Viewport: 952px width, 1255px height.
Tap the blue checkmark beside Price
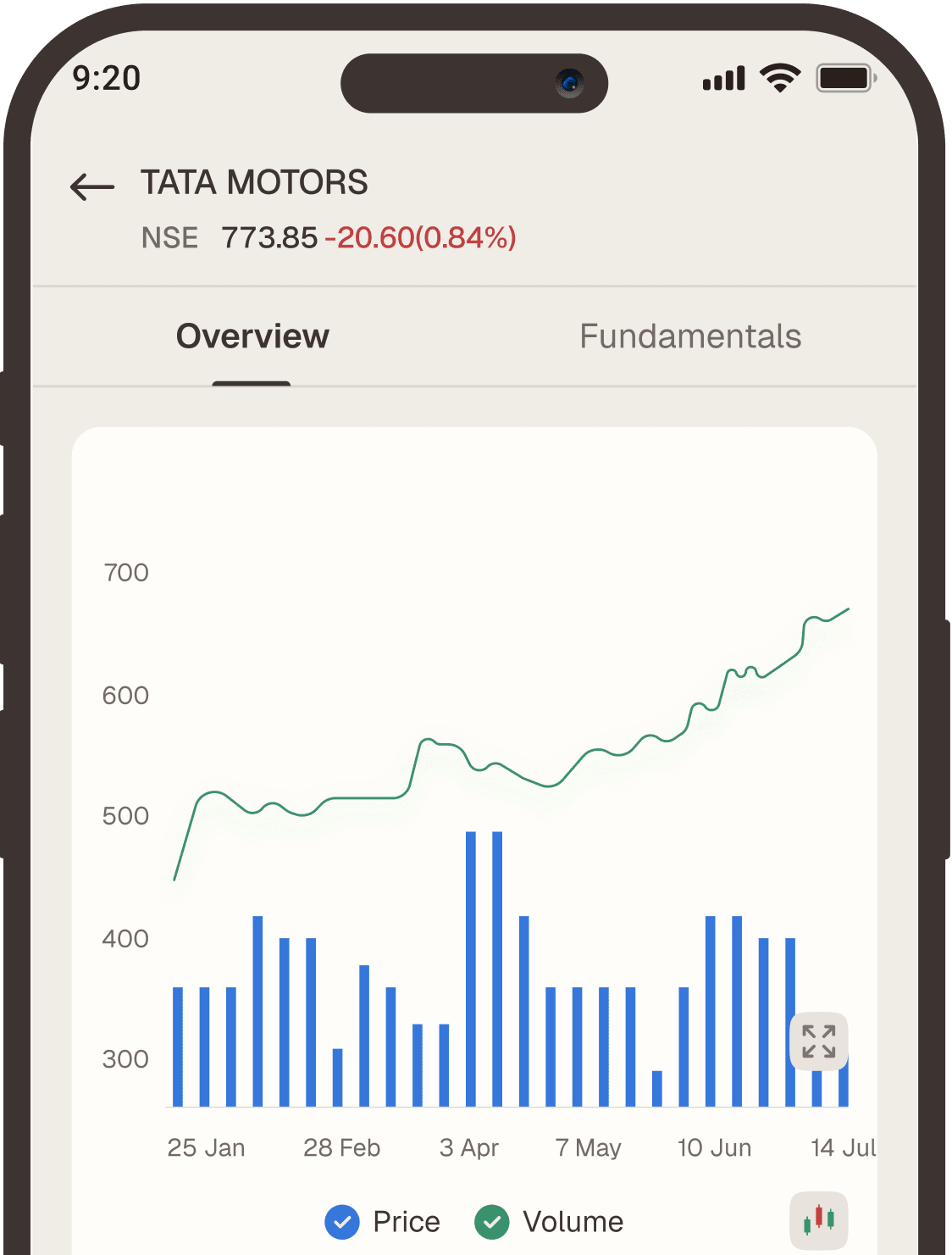pos(342,1223)
